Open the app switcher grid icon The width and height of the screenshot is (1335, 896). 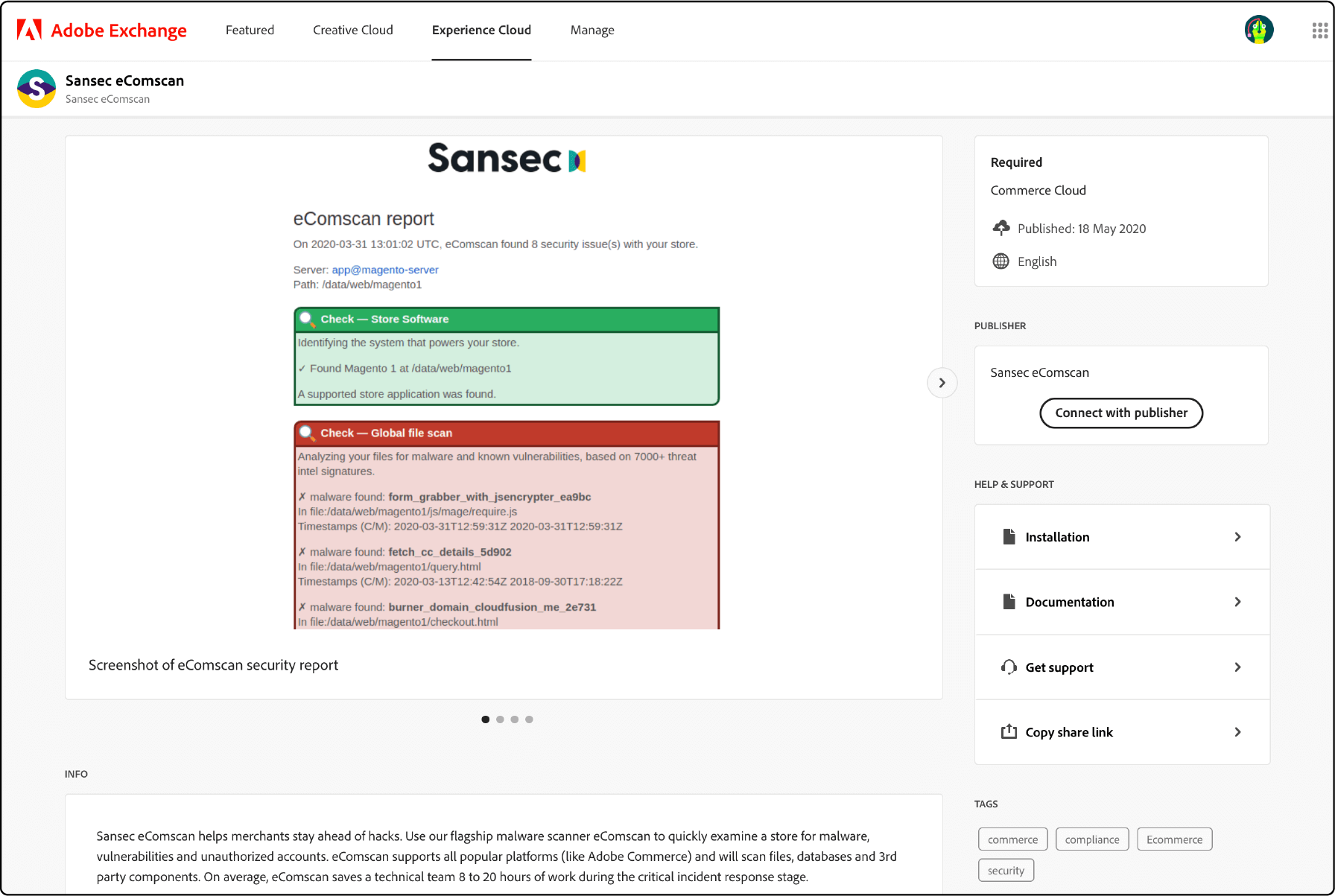[x=1319, y=30]
